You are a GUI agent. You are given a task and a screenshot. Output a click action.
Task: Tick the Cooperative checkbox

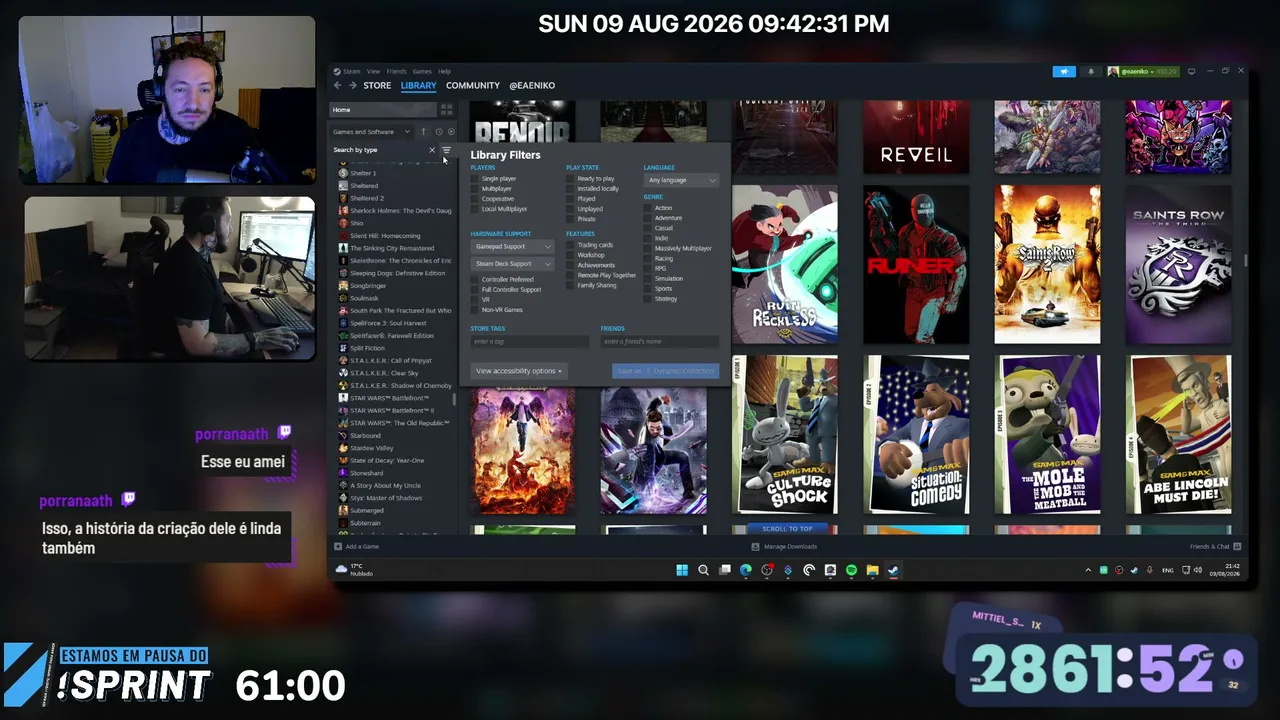click(475, 199)
